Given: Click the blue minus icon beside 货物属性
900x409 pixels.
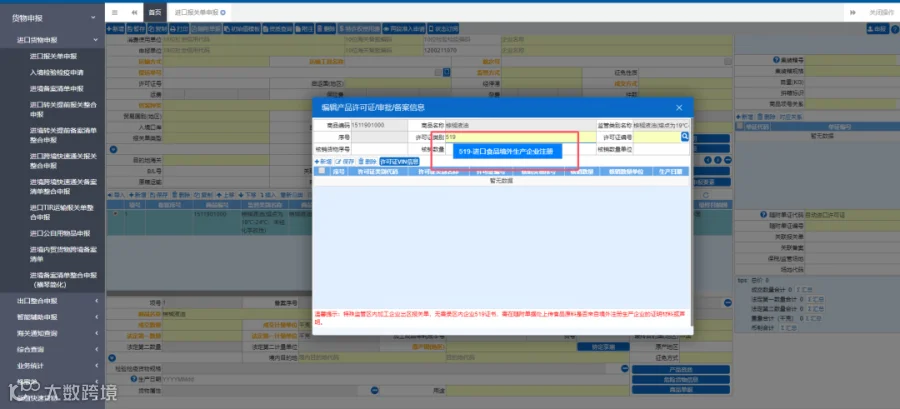Looking at the screenshot, I should point(374,390).
